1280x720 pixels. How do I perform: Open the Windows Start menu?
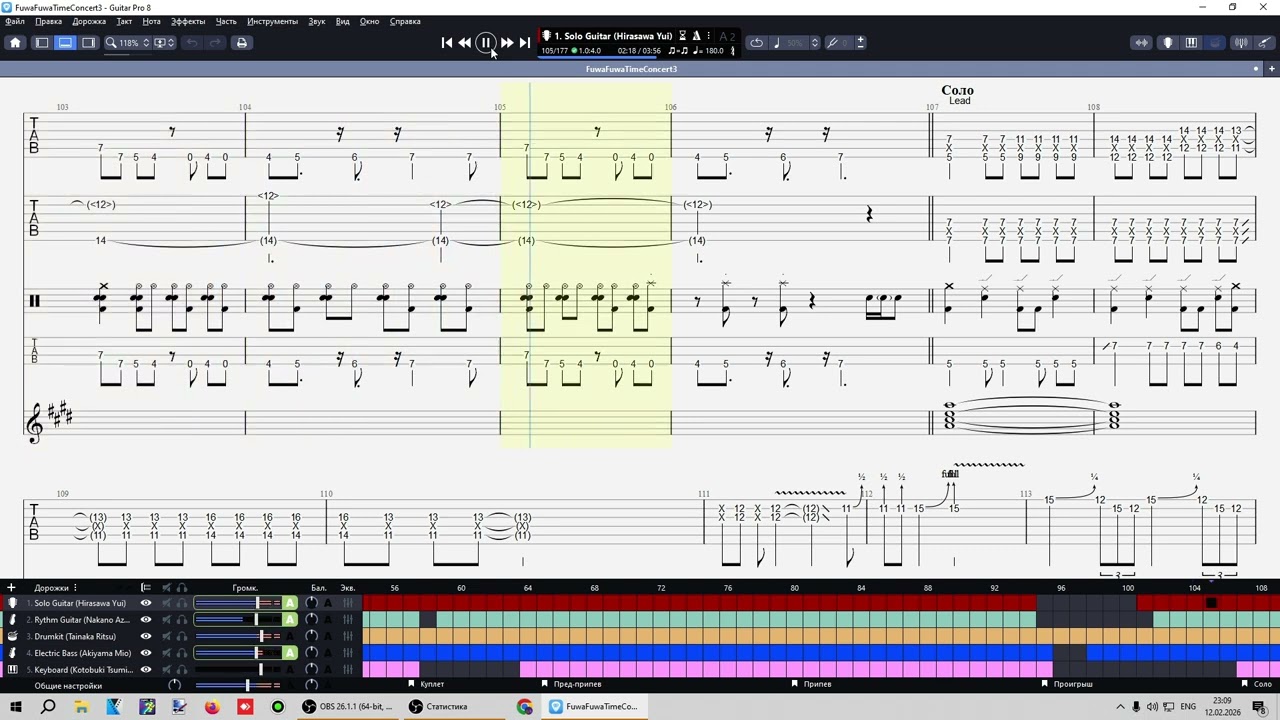click(15, 707)
